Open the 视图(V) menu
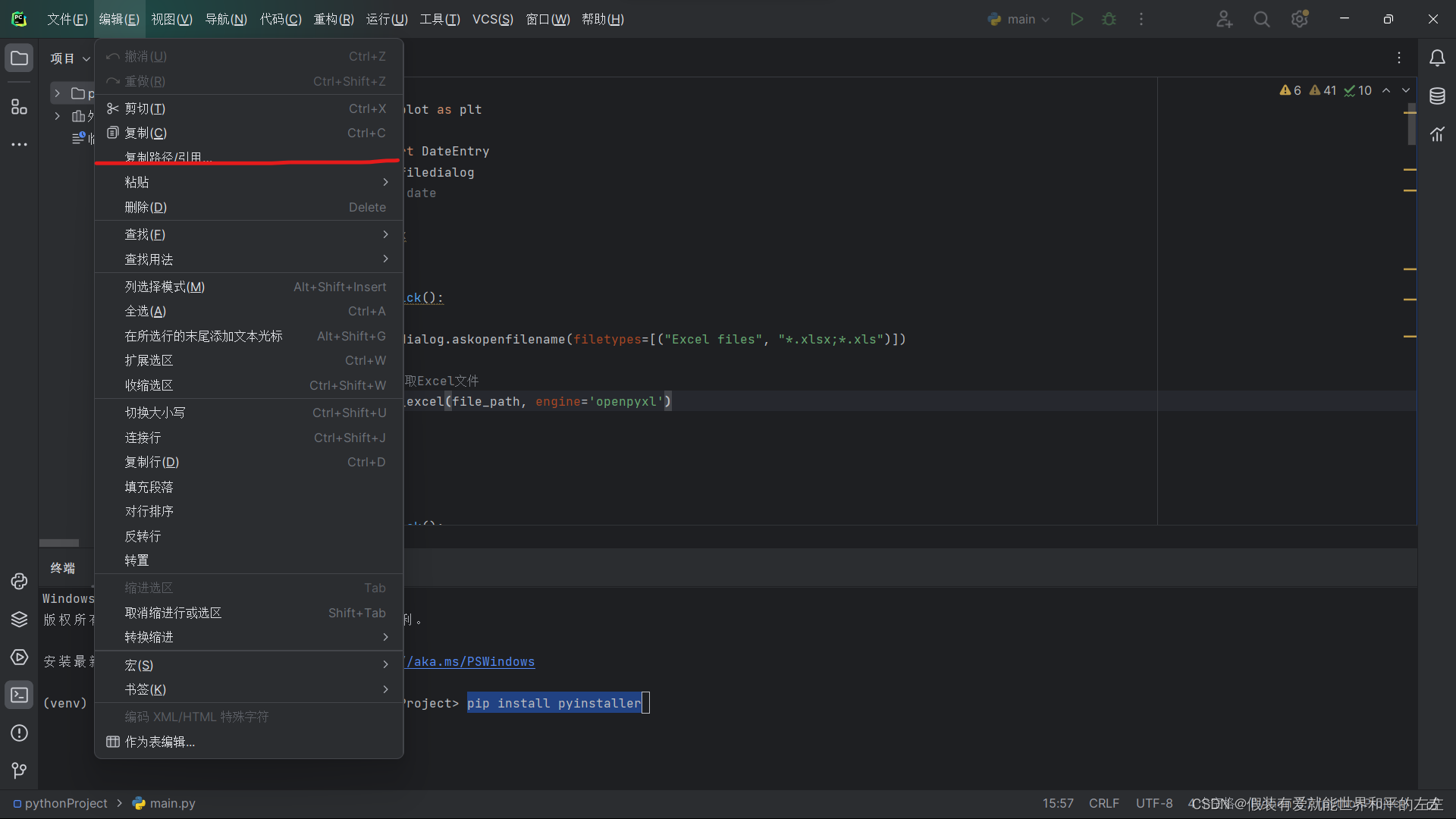Image resolution: width=1456 pixels, height=819 pixels. (172, 19)
